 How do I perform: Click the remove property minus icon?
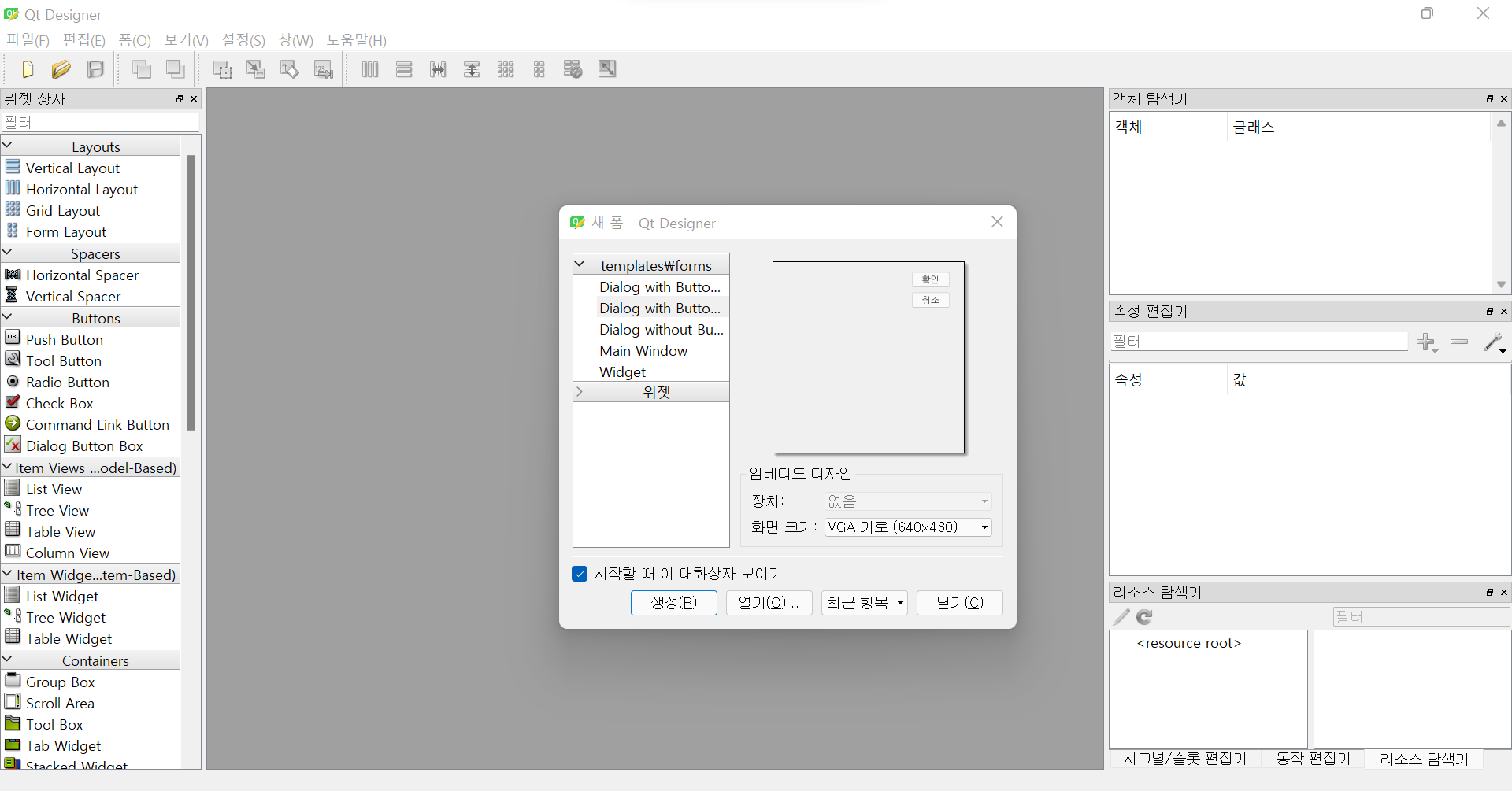1459,342
